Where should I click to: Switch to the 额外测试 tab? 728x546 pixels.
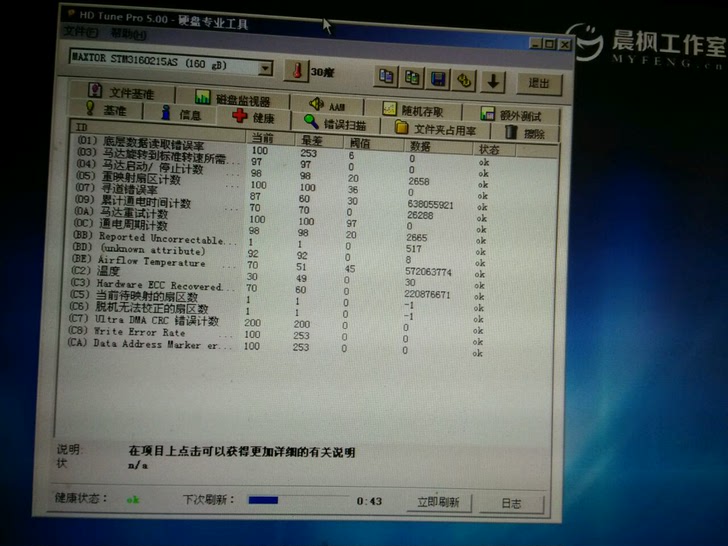[x=511, y=114]
